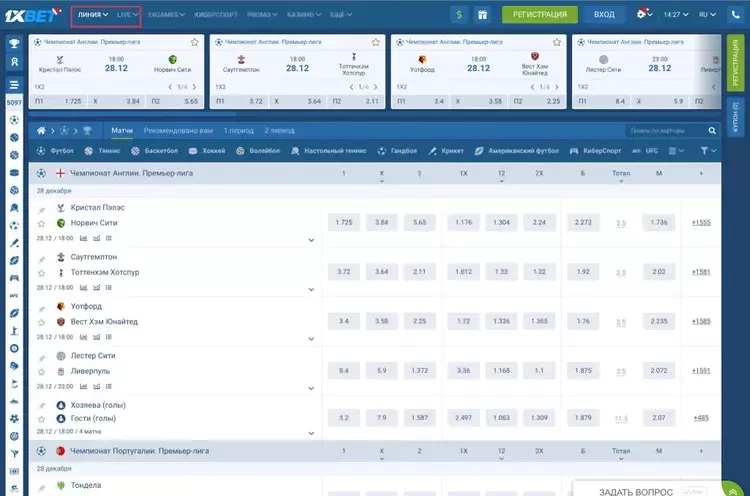Pin the Кристал Пэлас match row

(x=42, y=210)
